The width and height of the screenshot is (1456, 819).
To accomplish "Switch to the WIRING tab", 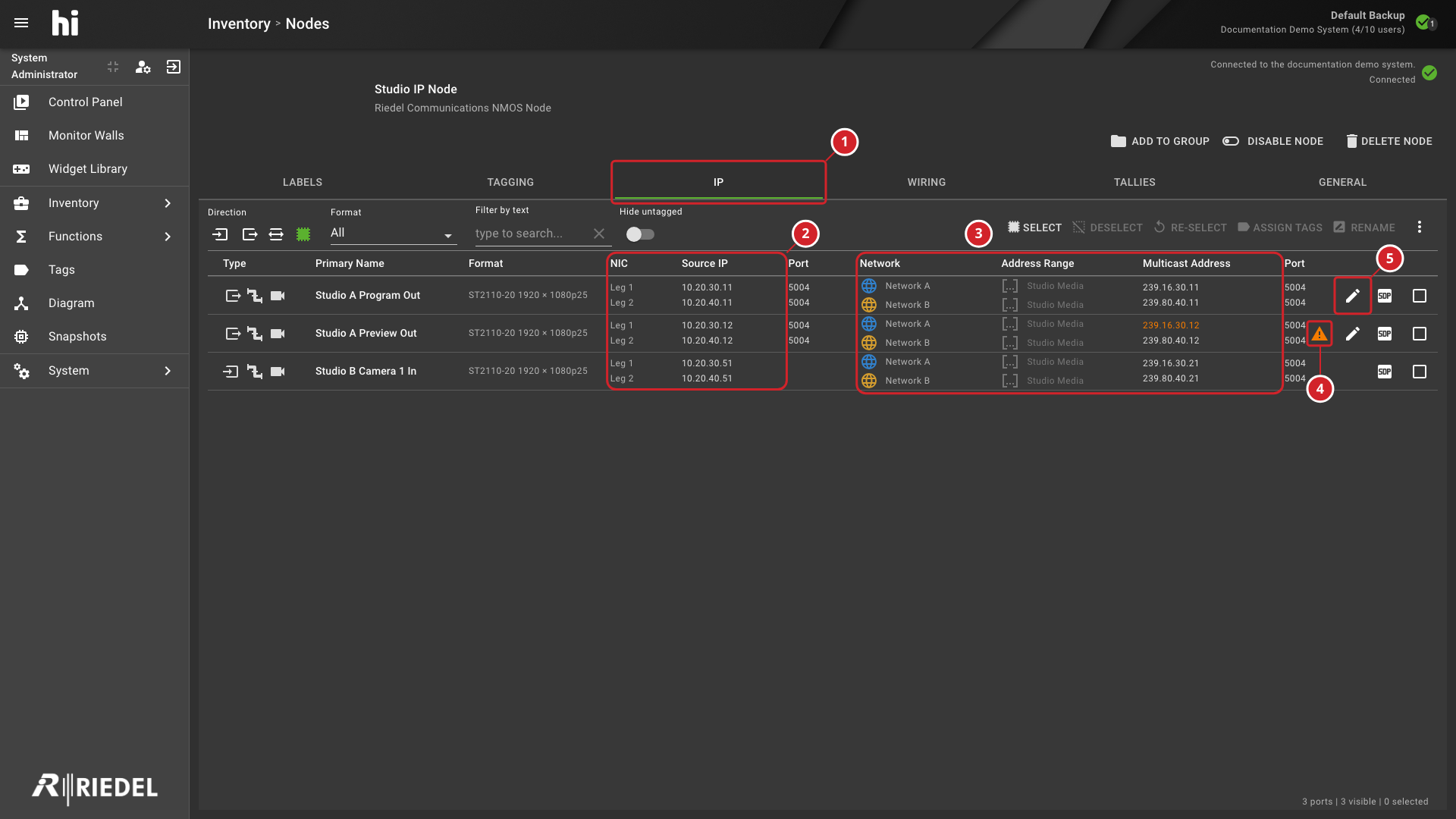I will coord(927,182).
